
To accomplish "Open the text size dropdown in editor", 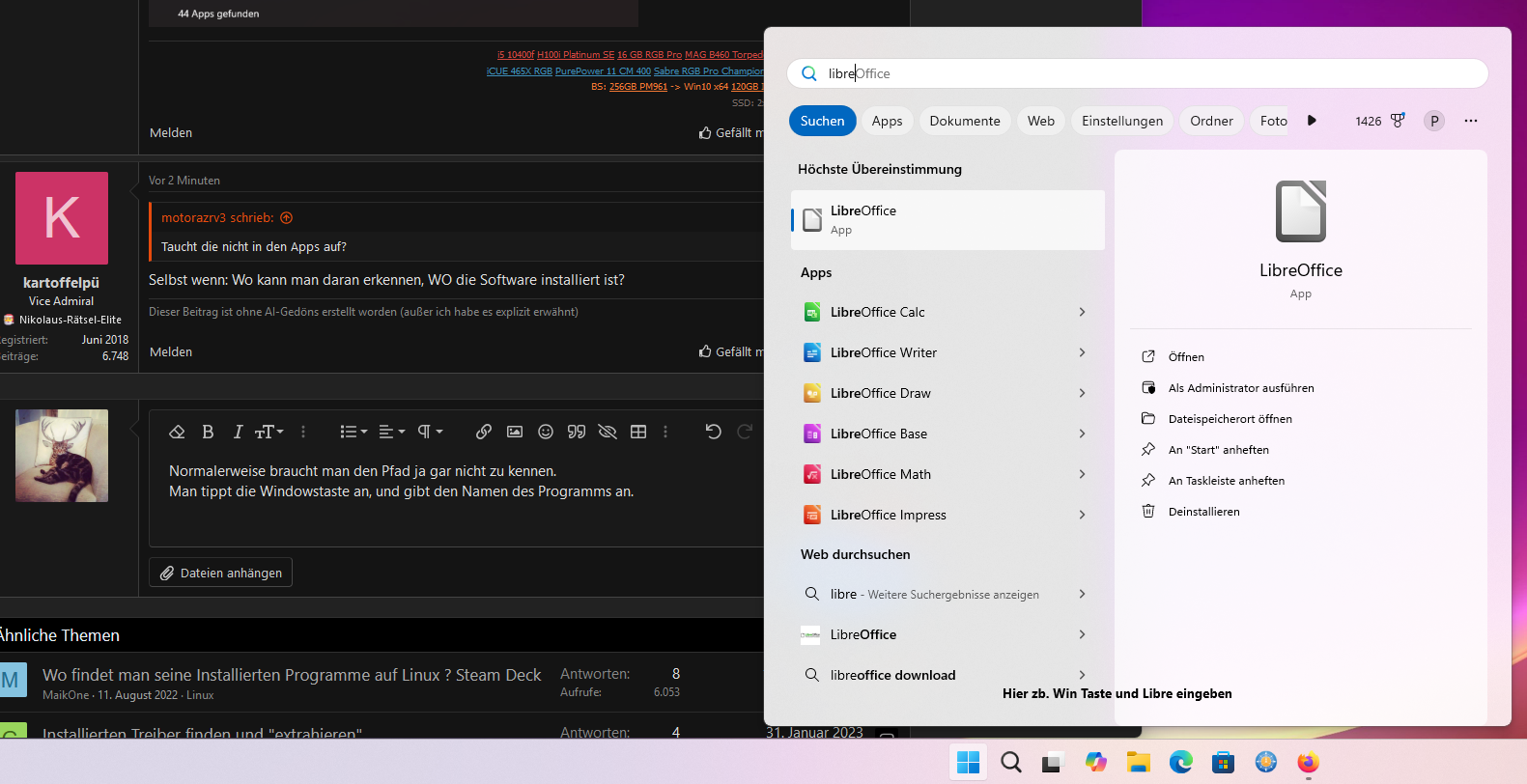I will point(269,432).
